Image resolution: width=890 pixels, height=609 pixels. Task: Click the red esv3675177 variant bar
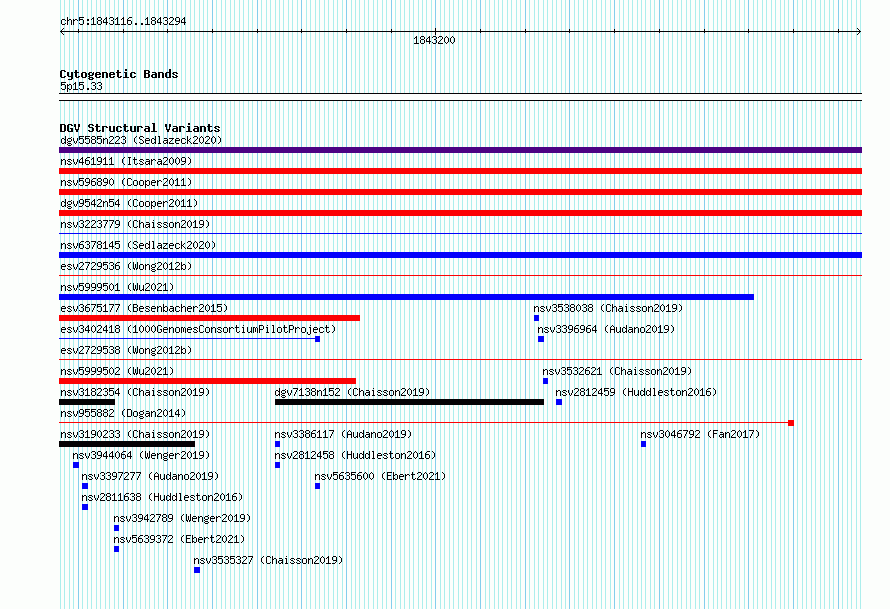tap(209, 318)
